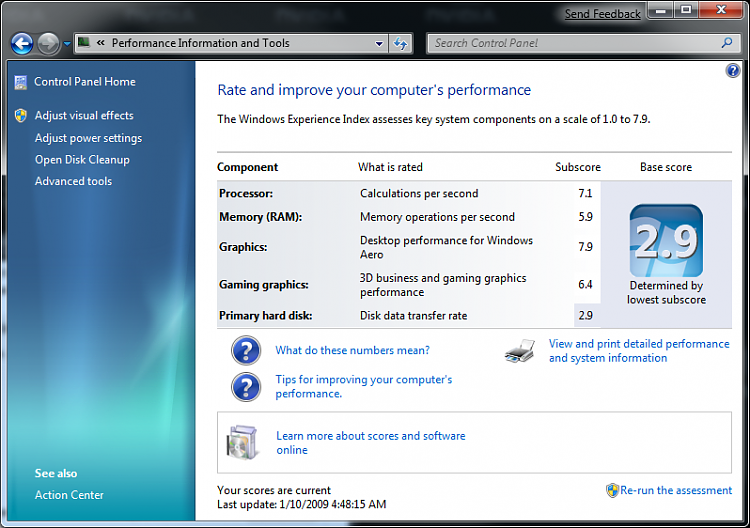
Task: Click question icon beside Tips for improving
Action: (246, 387)
